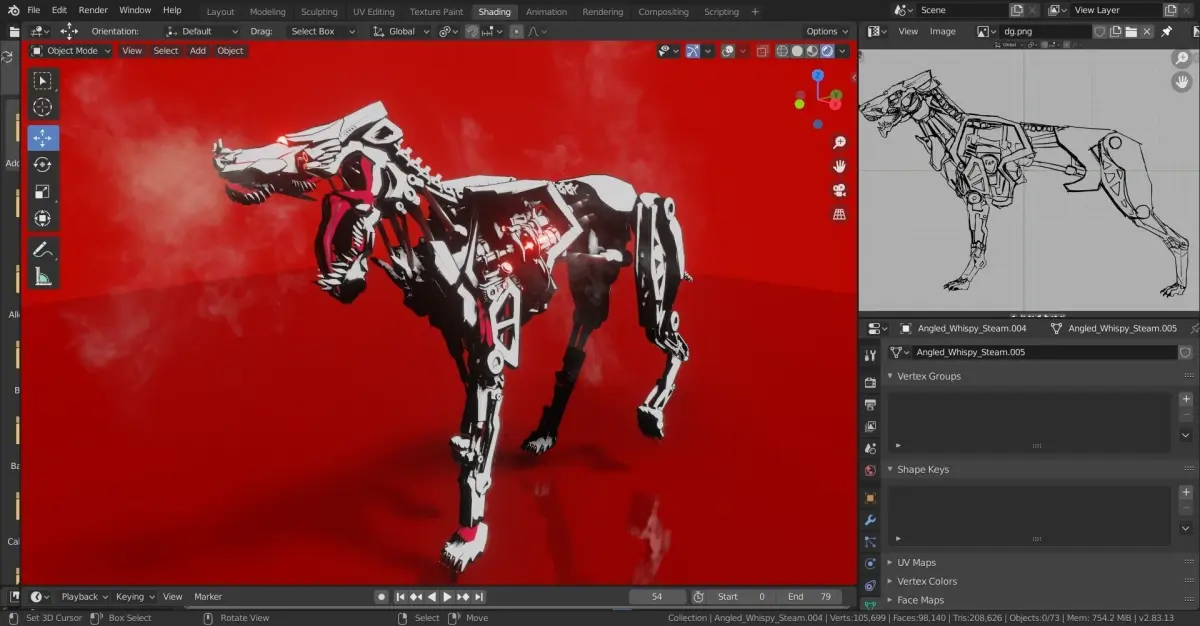1200x626 pixels.
Task: Open the Global transform orientation dropdown
Action: (401, 31)
